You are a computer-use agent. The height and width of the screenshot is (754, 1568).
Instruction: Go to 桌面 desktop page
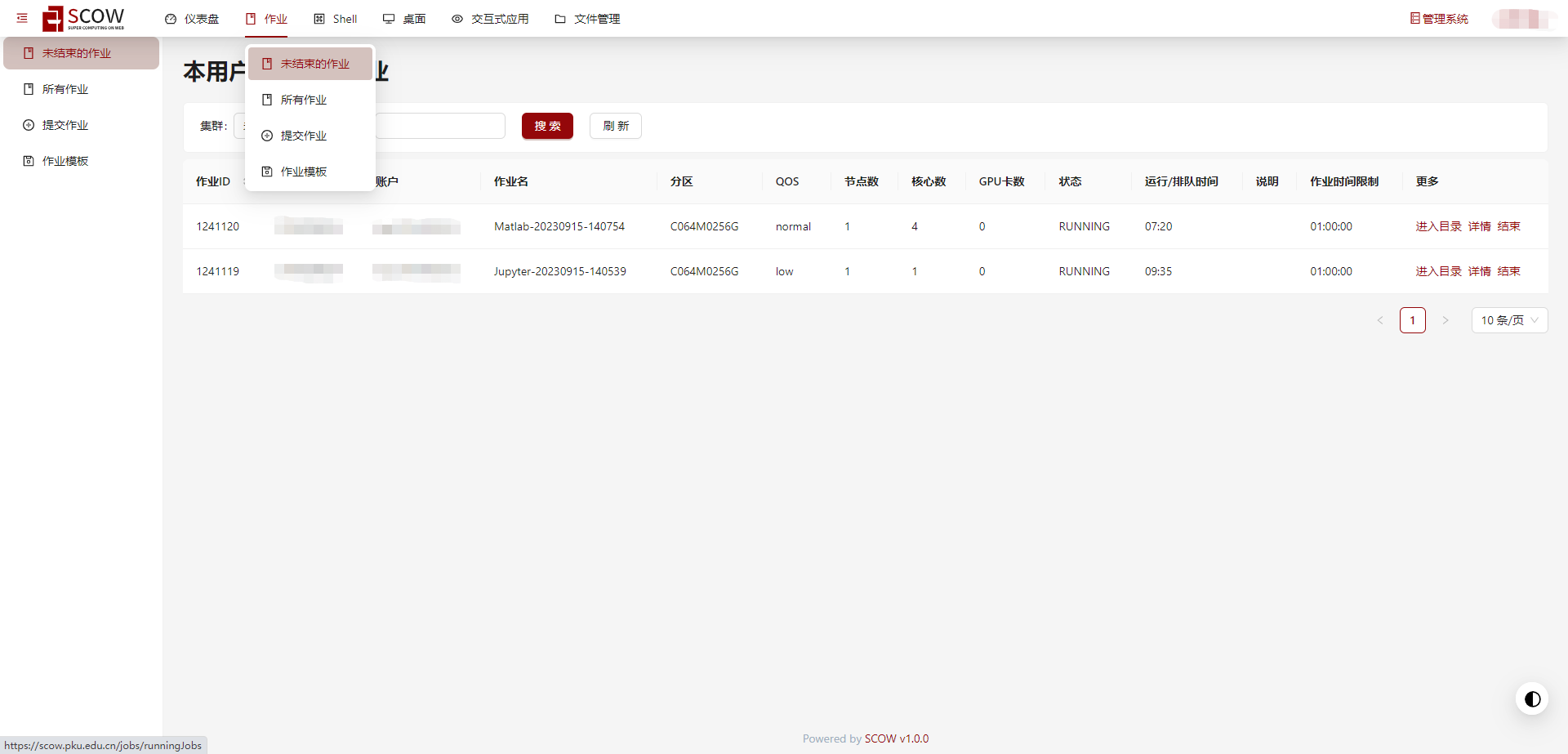point(404,19)
